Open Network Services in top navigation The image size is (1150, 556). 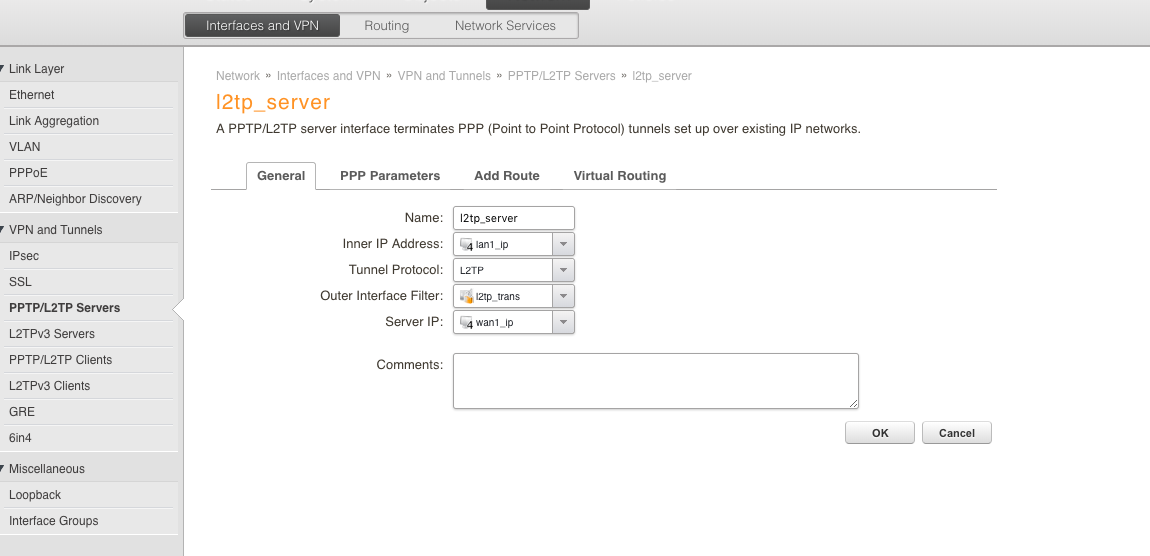coord(505,26)
